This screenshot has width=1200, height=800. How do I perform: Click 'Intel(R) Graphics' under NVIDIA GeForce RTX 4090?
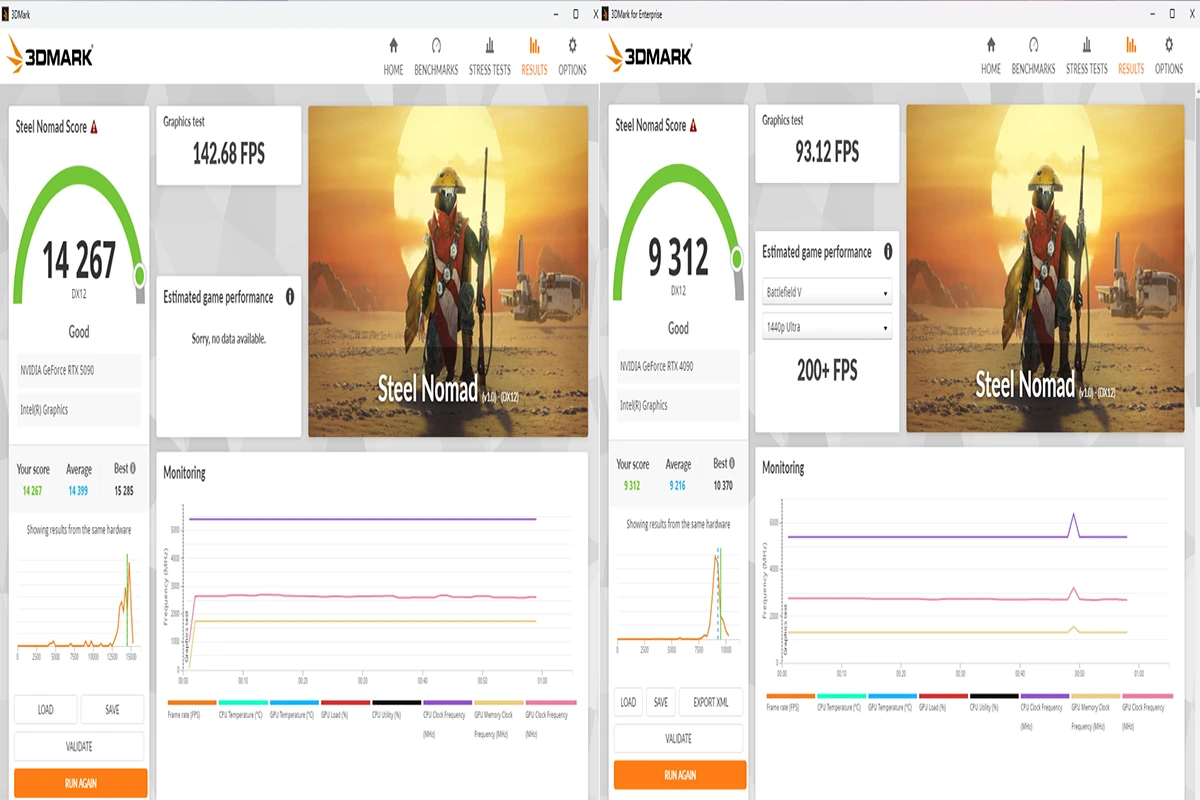[644, 405]
